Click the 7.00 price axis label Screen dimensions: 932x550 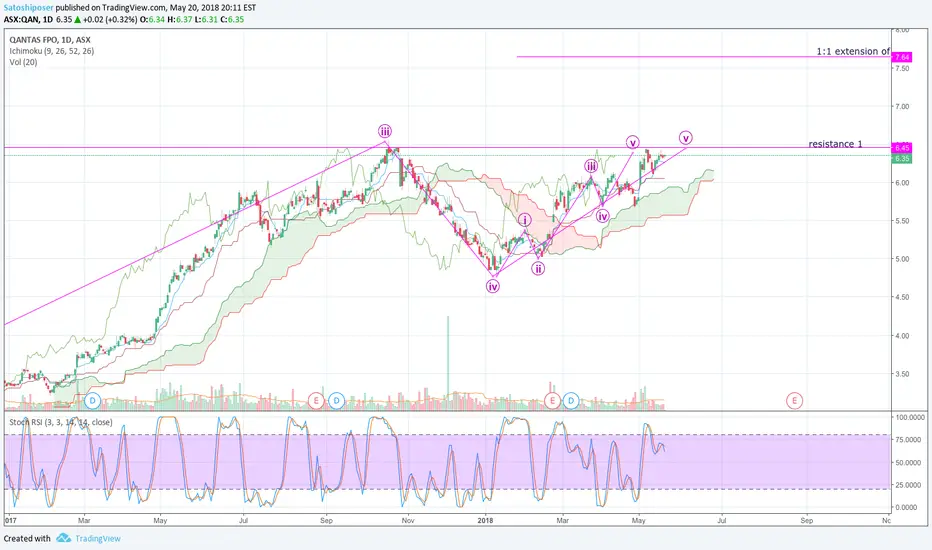click(902, 106)
